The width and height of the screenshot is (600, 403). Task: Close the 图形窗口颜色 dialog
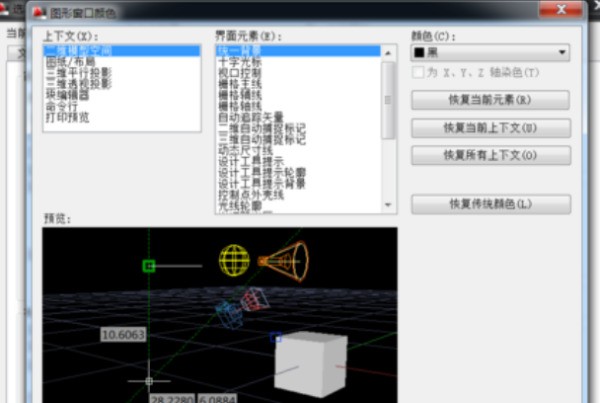[561, 9]
